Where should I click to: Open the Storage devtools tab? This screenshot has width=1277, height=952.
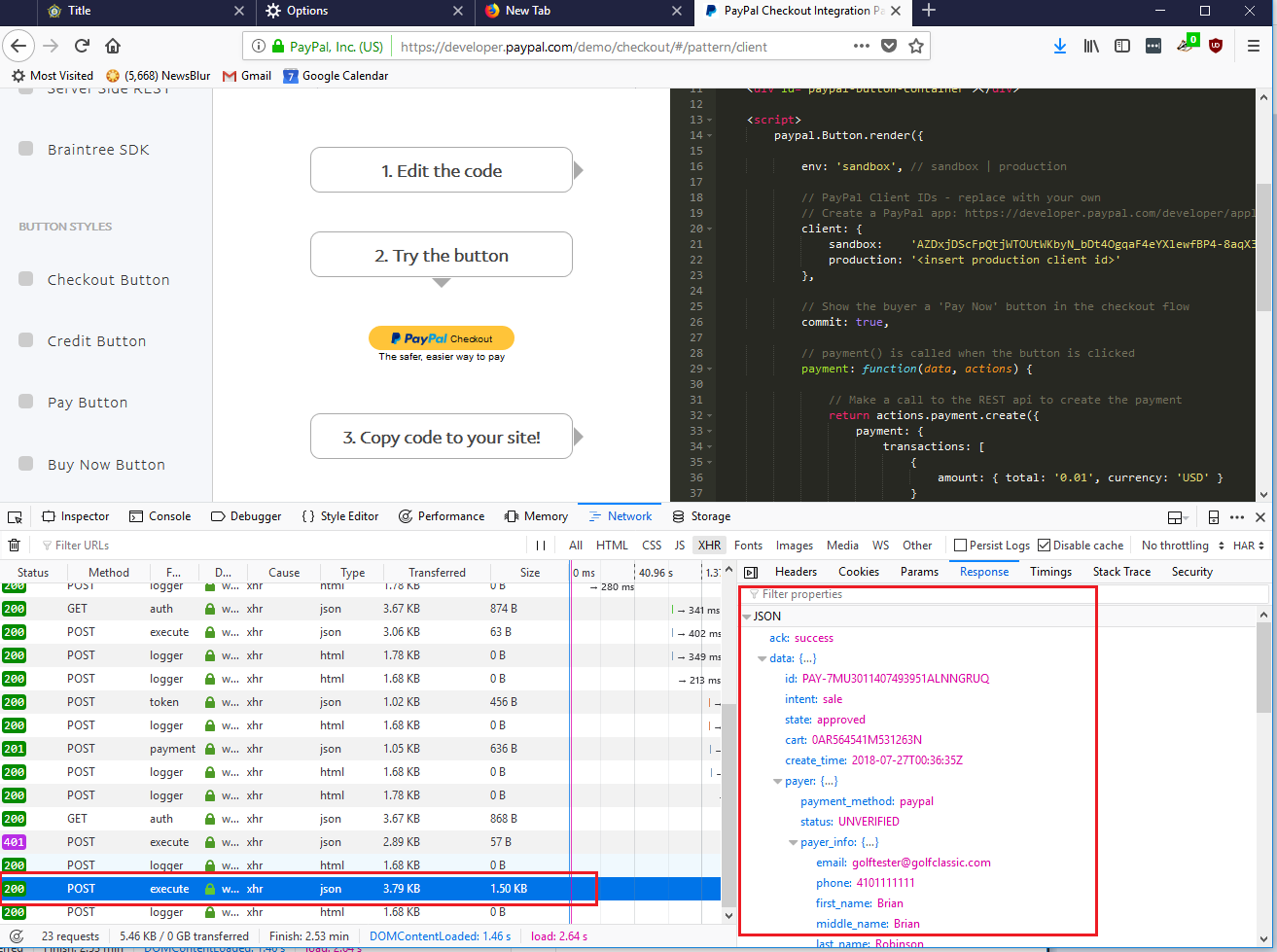click(701, 516)
